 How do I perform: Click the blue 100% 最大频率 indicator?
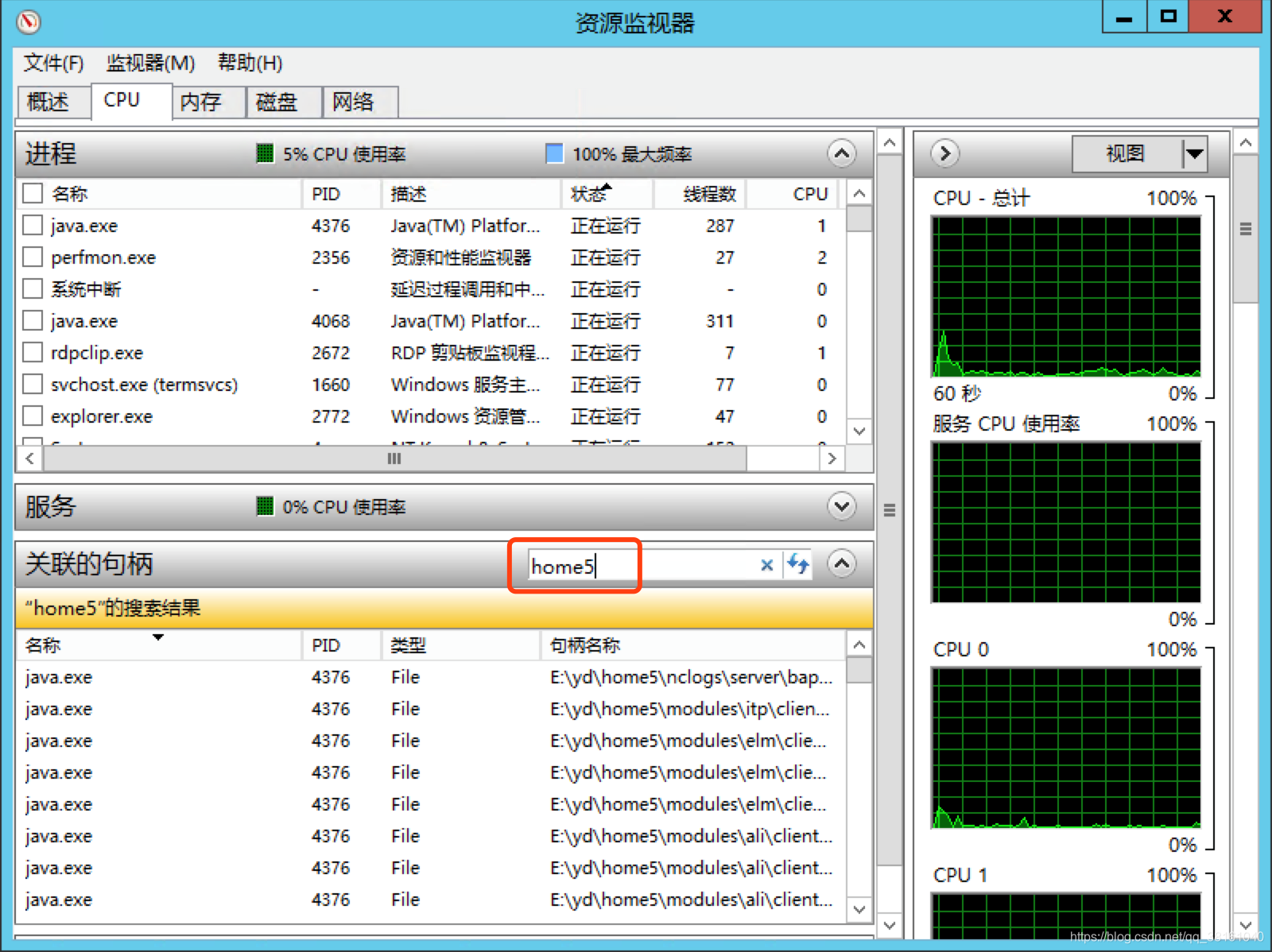(x=554, y=153)
